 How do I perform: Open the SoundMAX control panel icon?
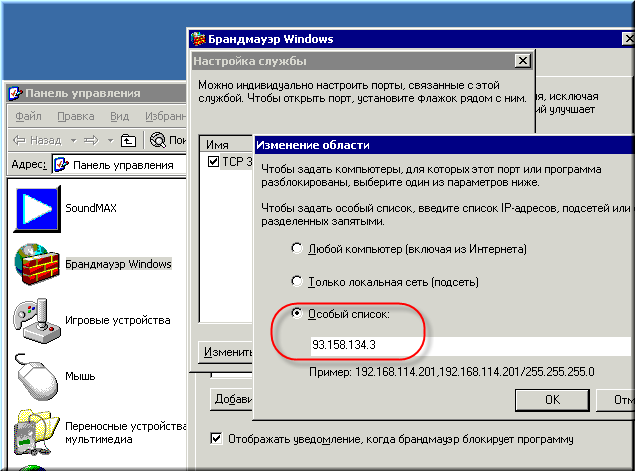pos(37,209)
